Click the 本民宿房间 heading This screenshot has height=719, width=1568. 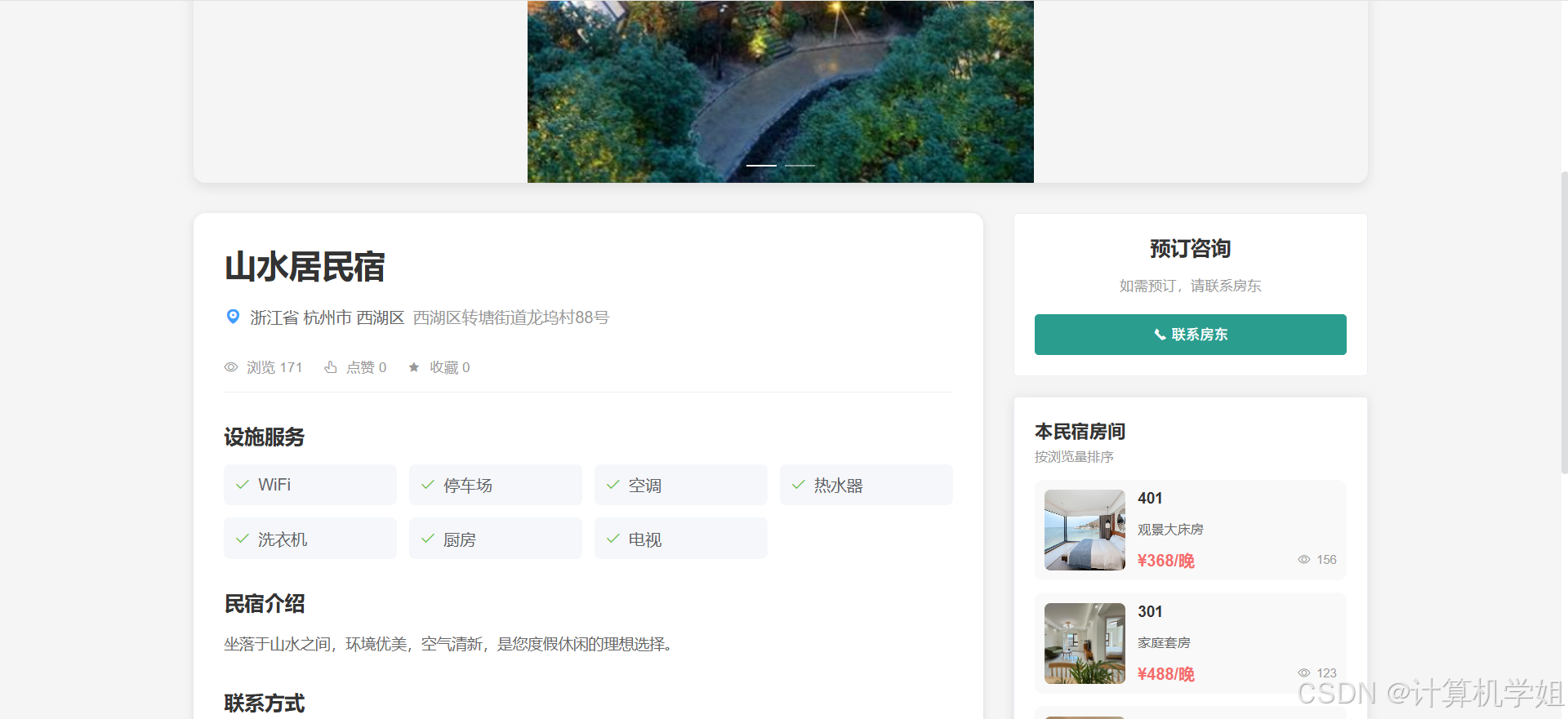[x=1080, y=432]
